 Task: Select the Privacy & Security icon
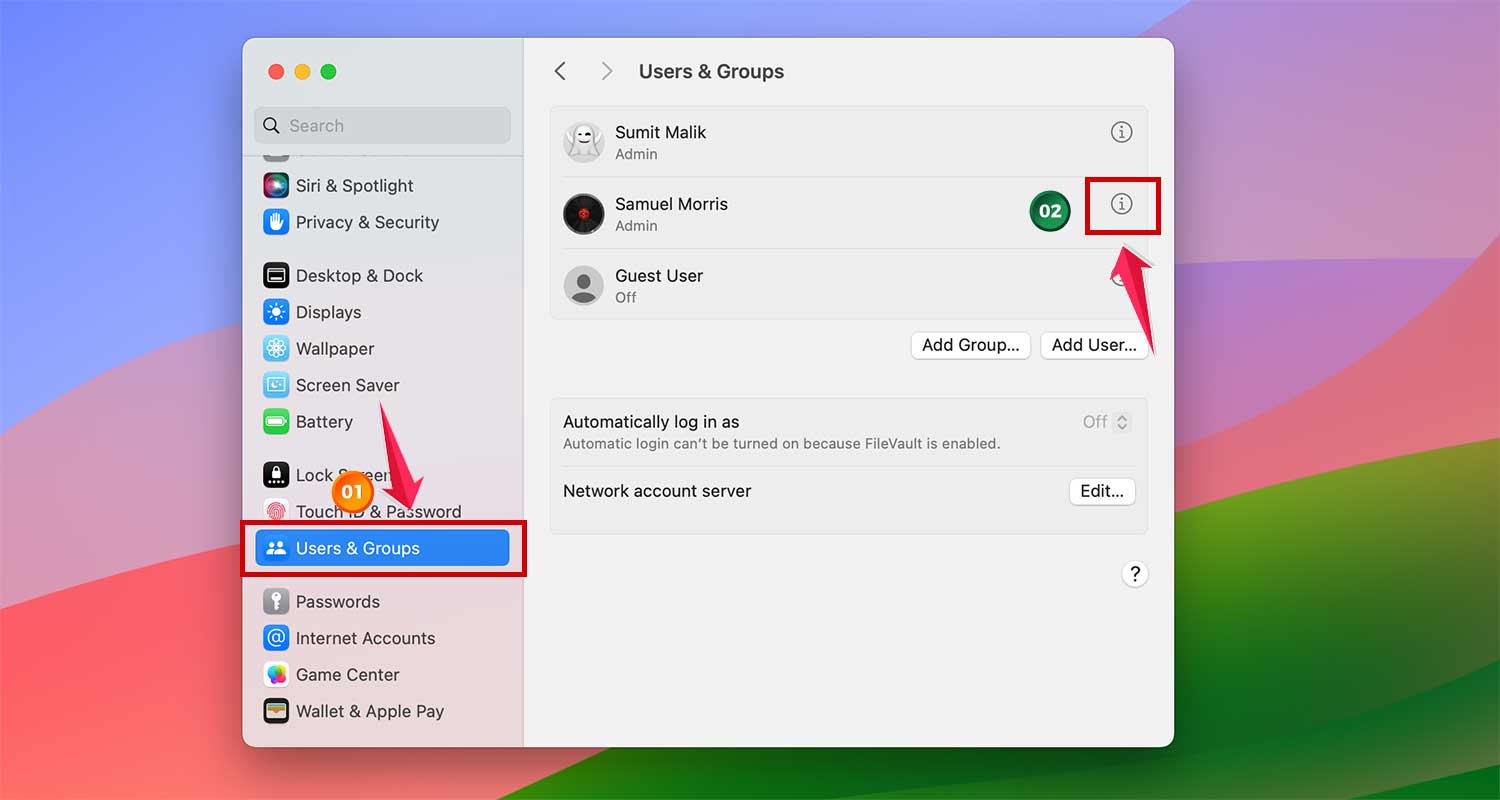point(367,222)
